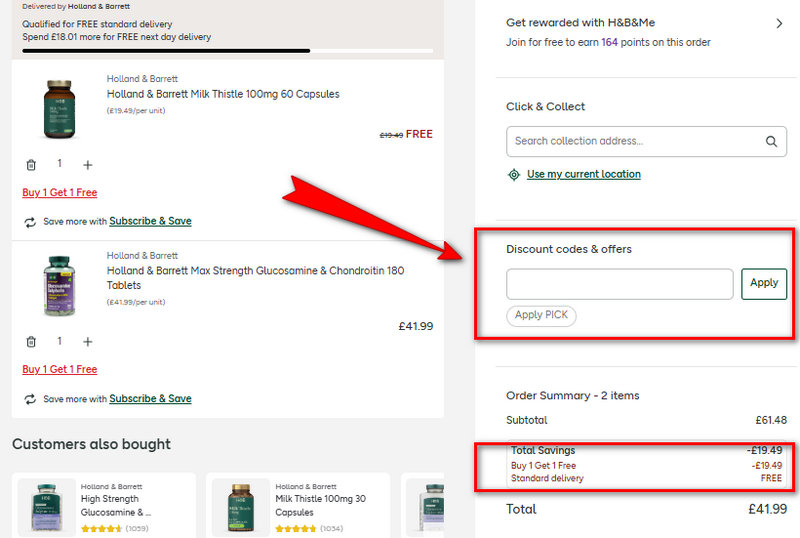Delete the Milk Thistle item with trash icon
The image size is (800, 538).
click(x=31, y=164)
